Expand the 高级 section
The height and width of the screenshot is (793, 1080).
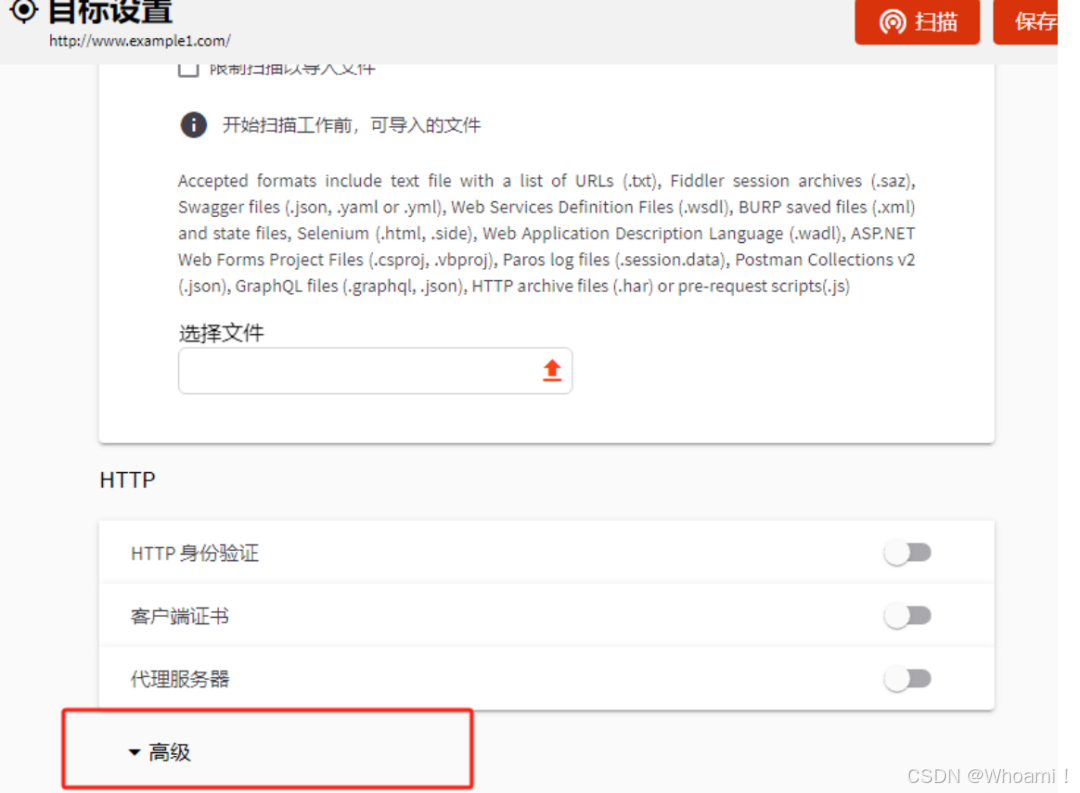coord(160,752)
